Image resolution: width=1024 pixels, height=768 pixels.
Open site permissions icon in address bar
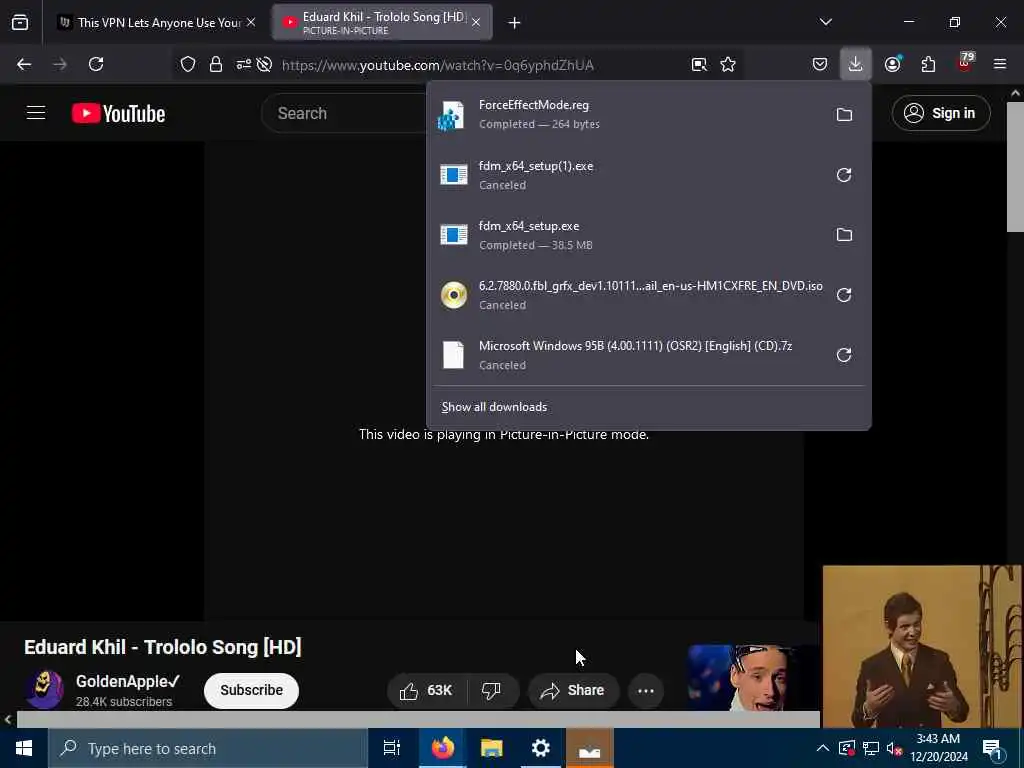point(244,65)
